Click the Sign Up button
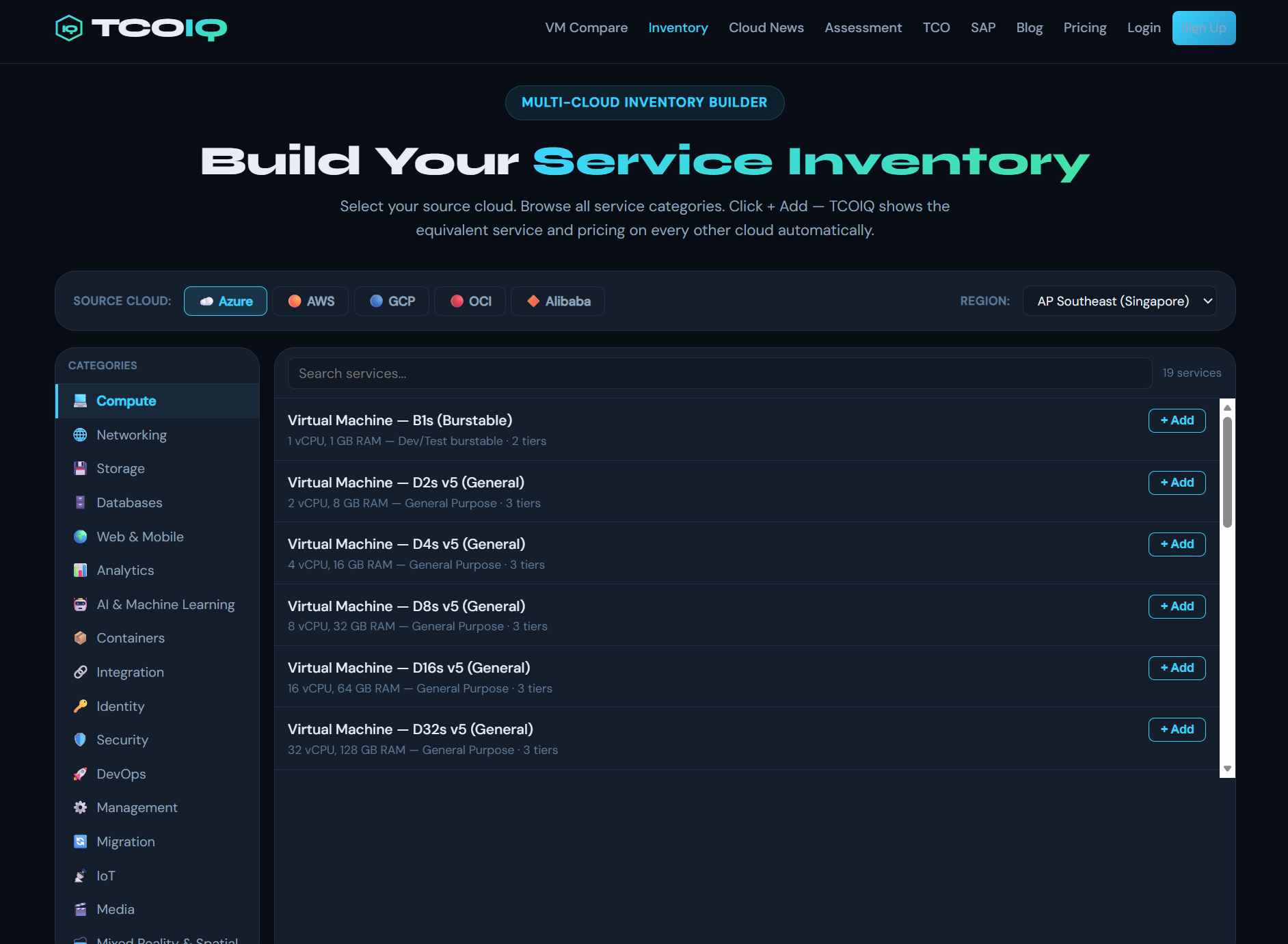 (x=1204, y=27)
